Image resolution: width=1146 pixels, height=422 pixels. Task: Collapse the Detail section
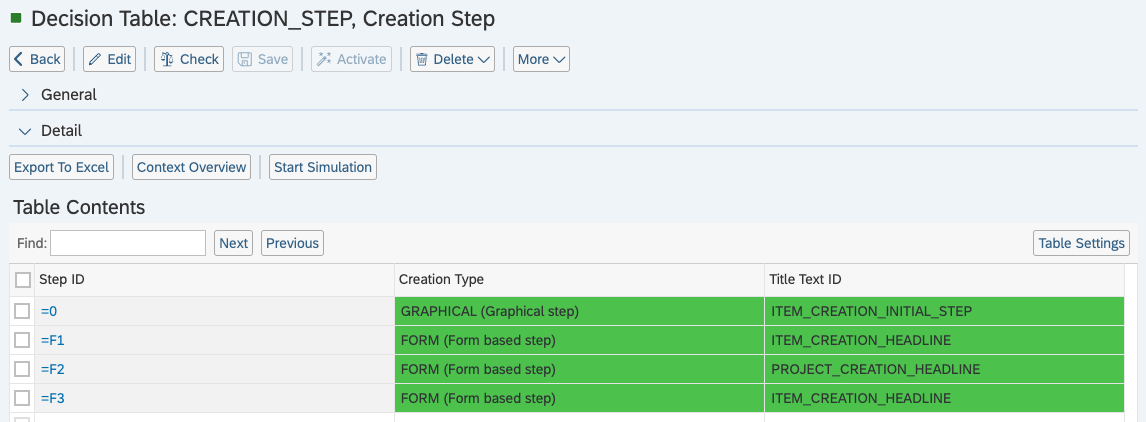[26, 131]
